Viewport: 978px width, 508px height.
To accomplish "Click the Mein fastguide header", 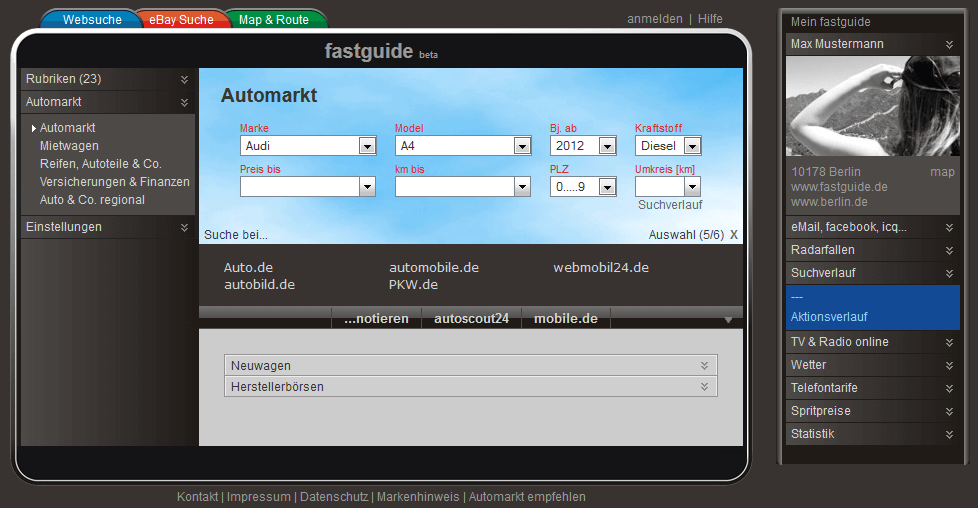I will pos(830,22).
